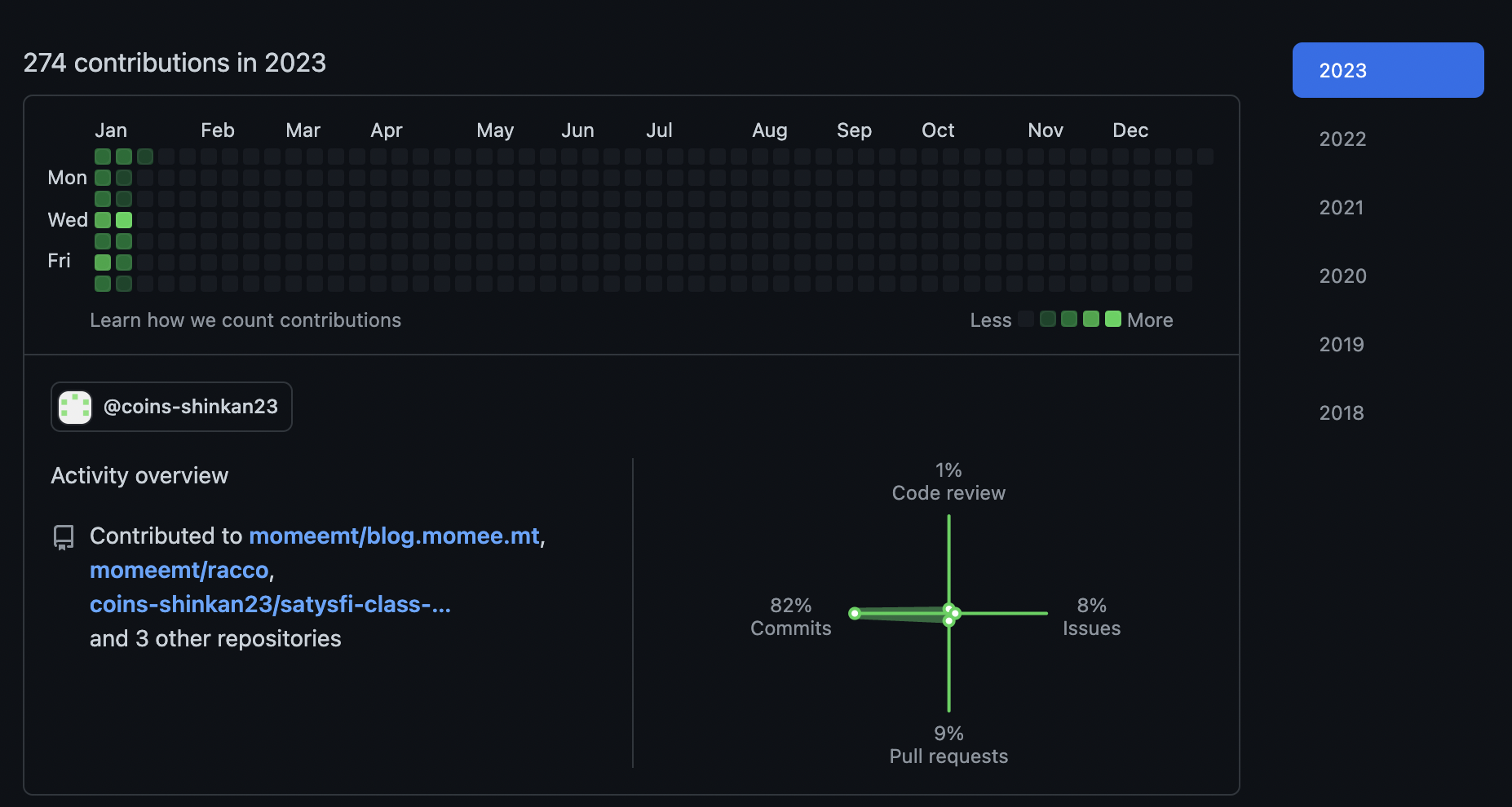1512x807 pixels.
Task: Click the Activity overview heading
Action: (139, 475)
